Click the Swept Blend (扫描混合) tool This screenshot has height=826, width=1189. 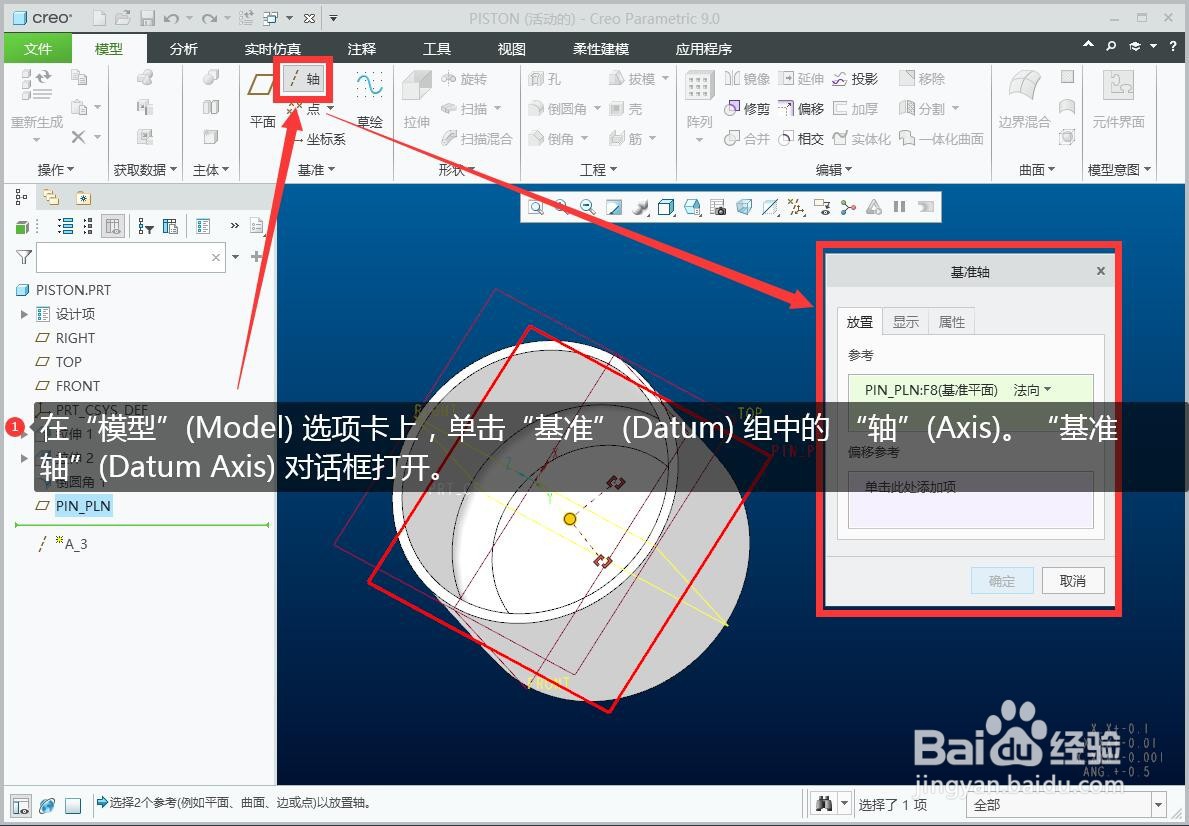(x=476, y=139)
